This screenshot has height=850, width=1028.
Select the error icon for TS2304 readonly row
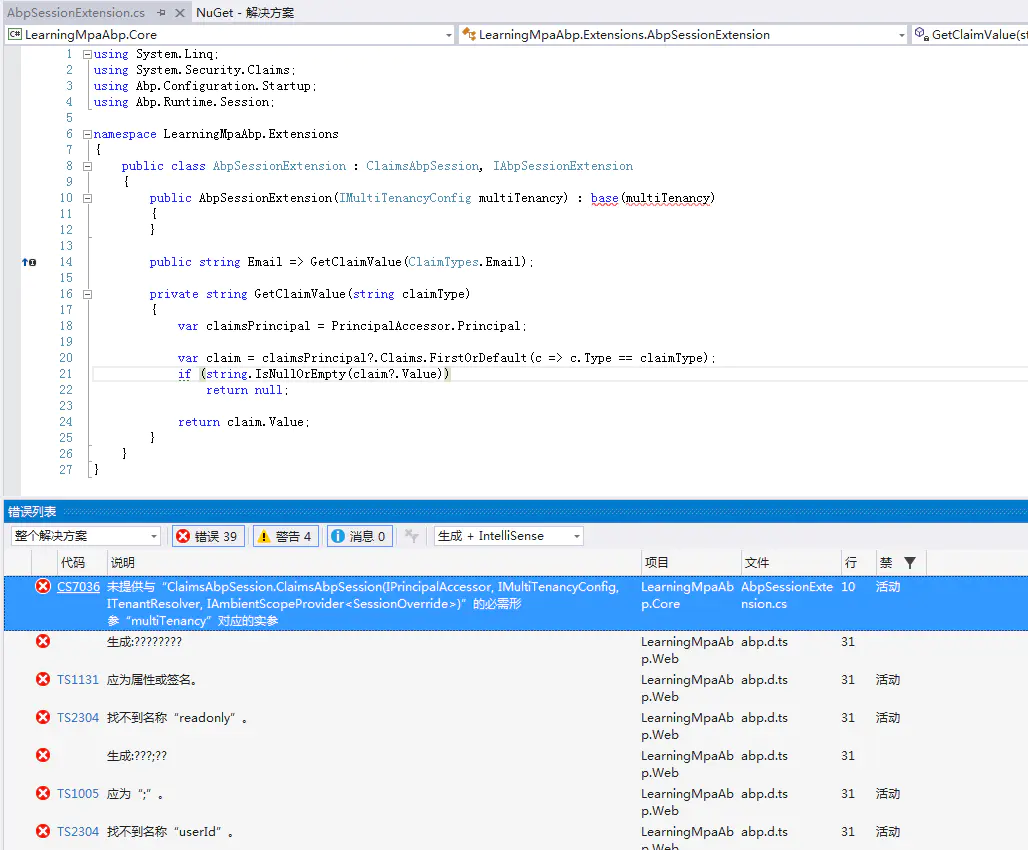click(x=43, y=718)
